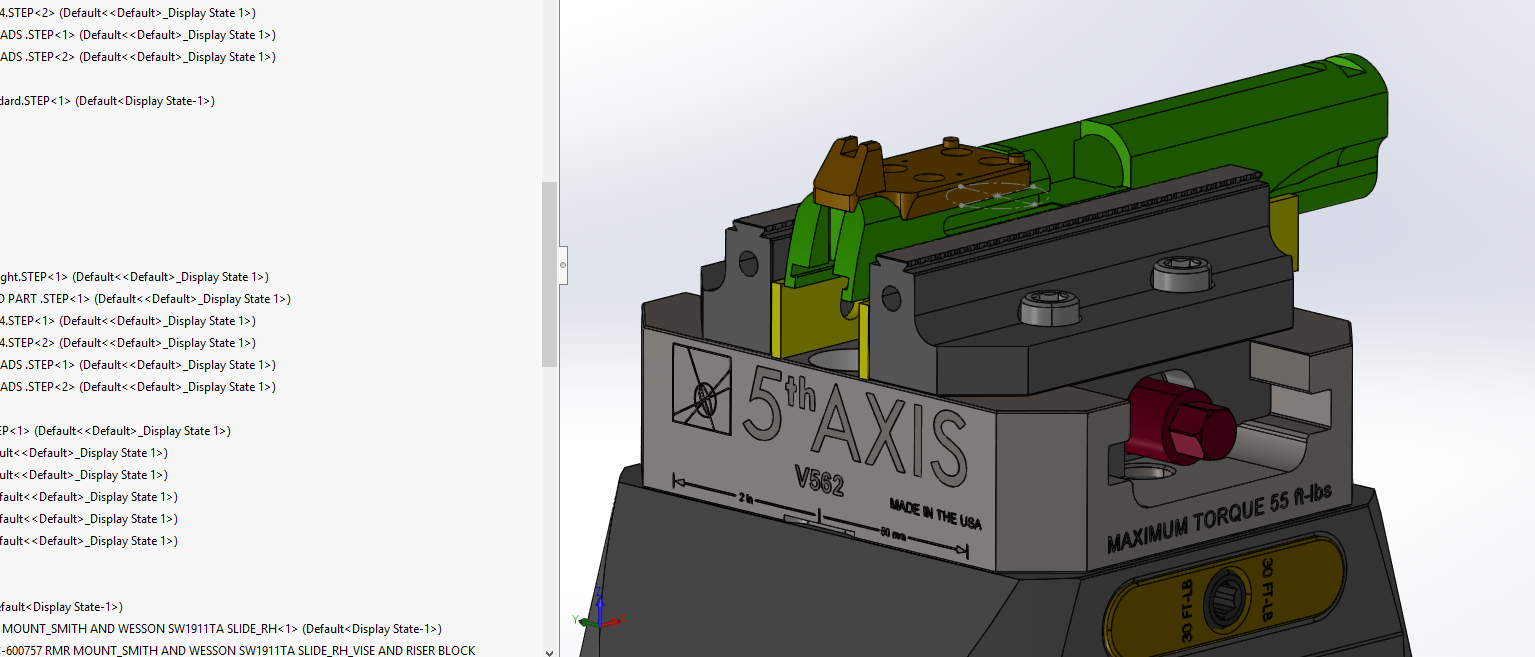The width and height of the screenshot is (1535, 657).
Task: Pick the dashed ellipse sketch on the brown mount
Action: (x=995, y=195)
